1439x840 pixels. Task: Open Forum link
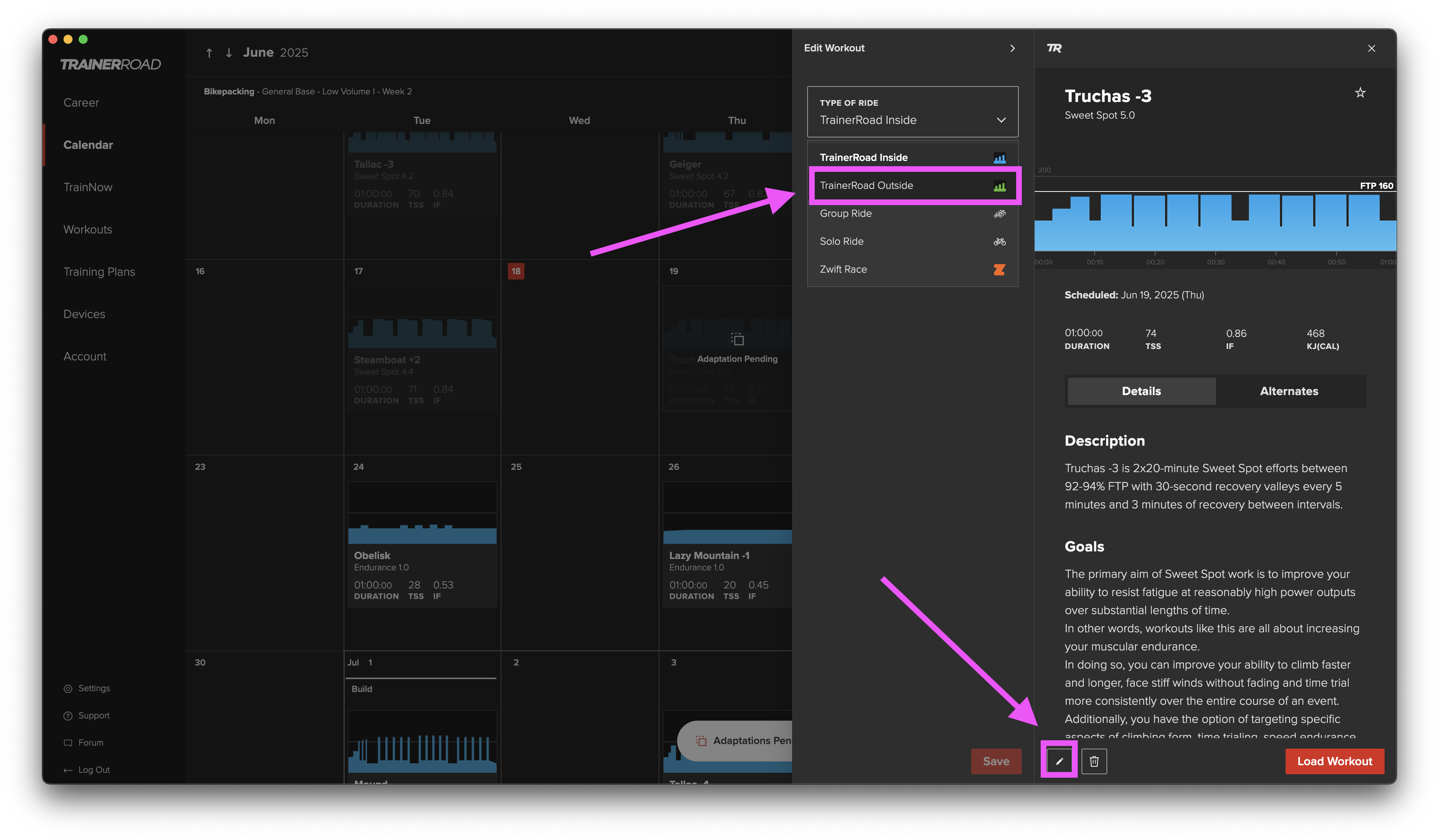pyautogui.click(x=84, y=743)
